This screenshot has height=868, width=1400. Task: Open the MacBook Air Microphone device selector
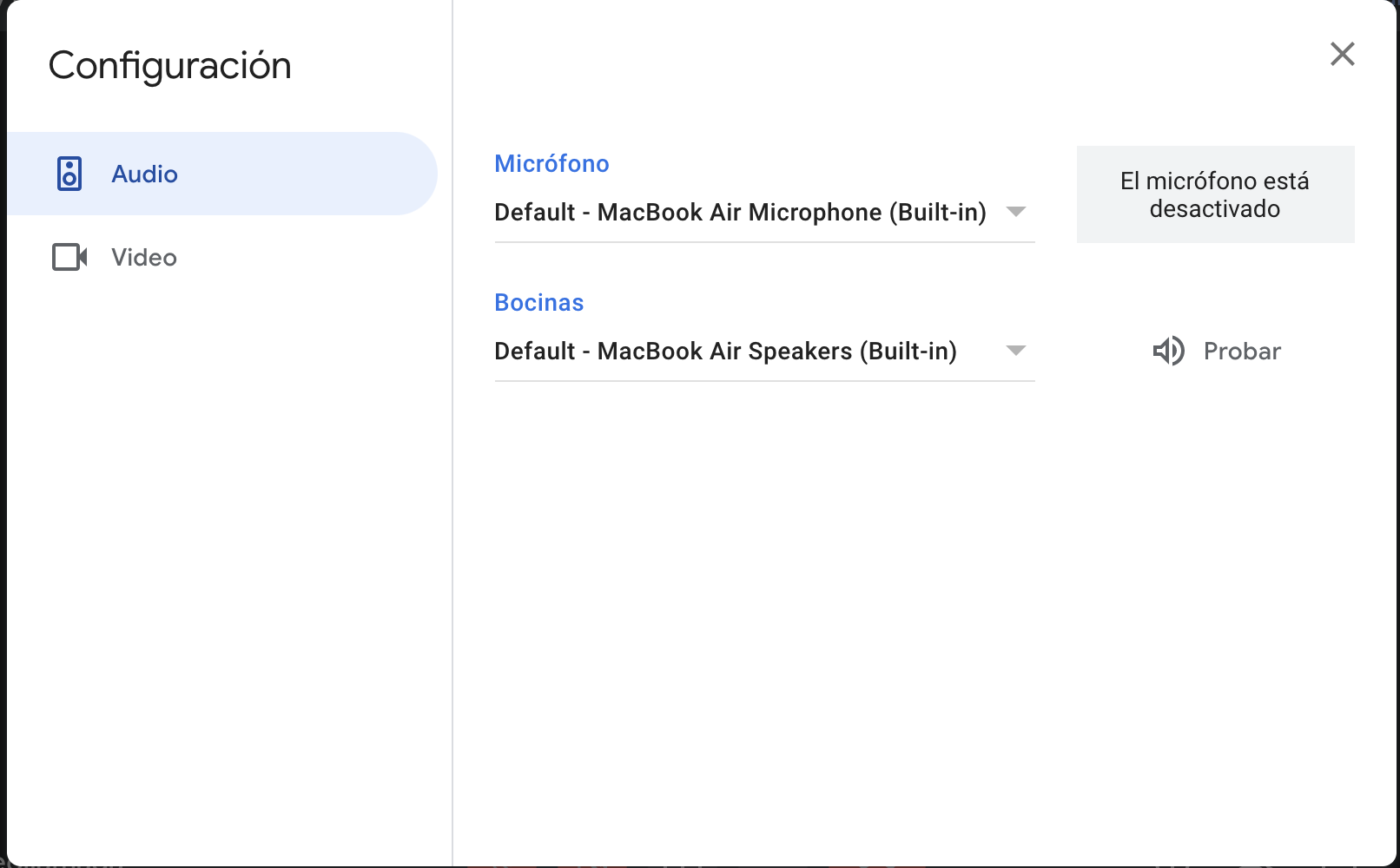[x=764, y=213]
